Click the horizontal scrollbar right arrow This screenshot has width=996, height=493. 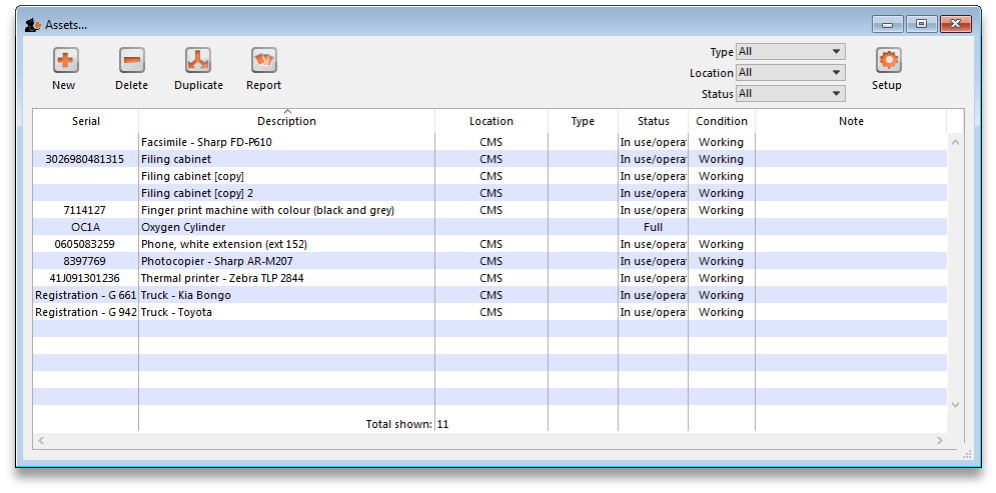(x=939, y=440)
